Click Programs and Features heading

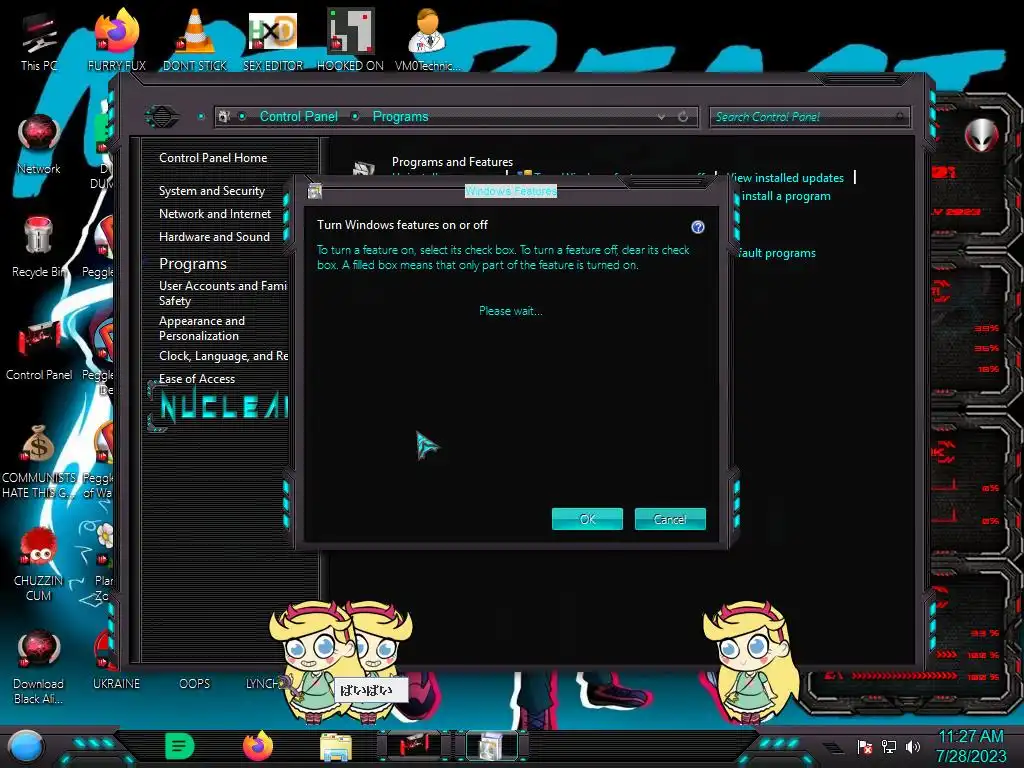452,161
